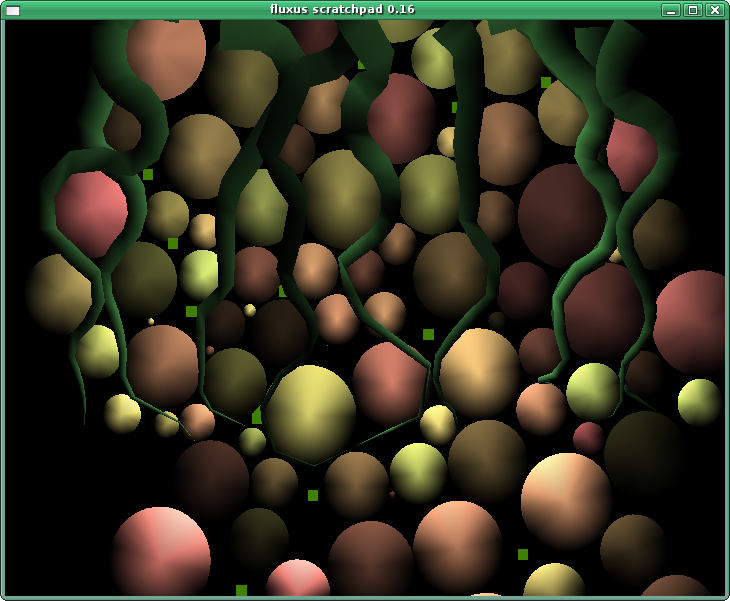730x601 pixels.
Task: Click the "fluxus scratchpad 0.16" title text
Action: tap(342, 9)
